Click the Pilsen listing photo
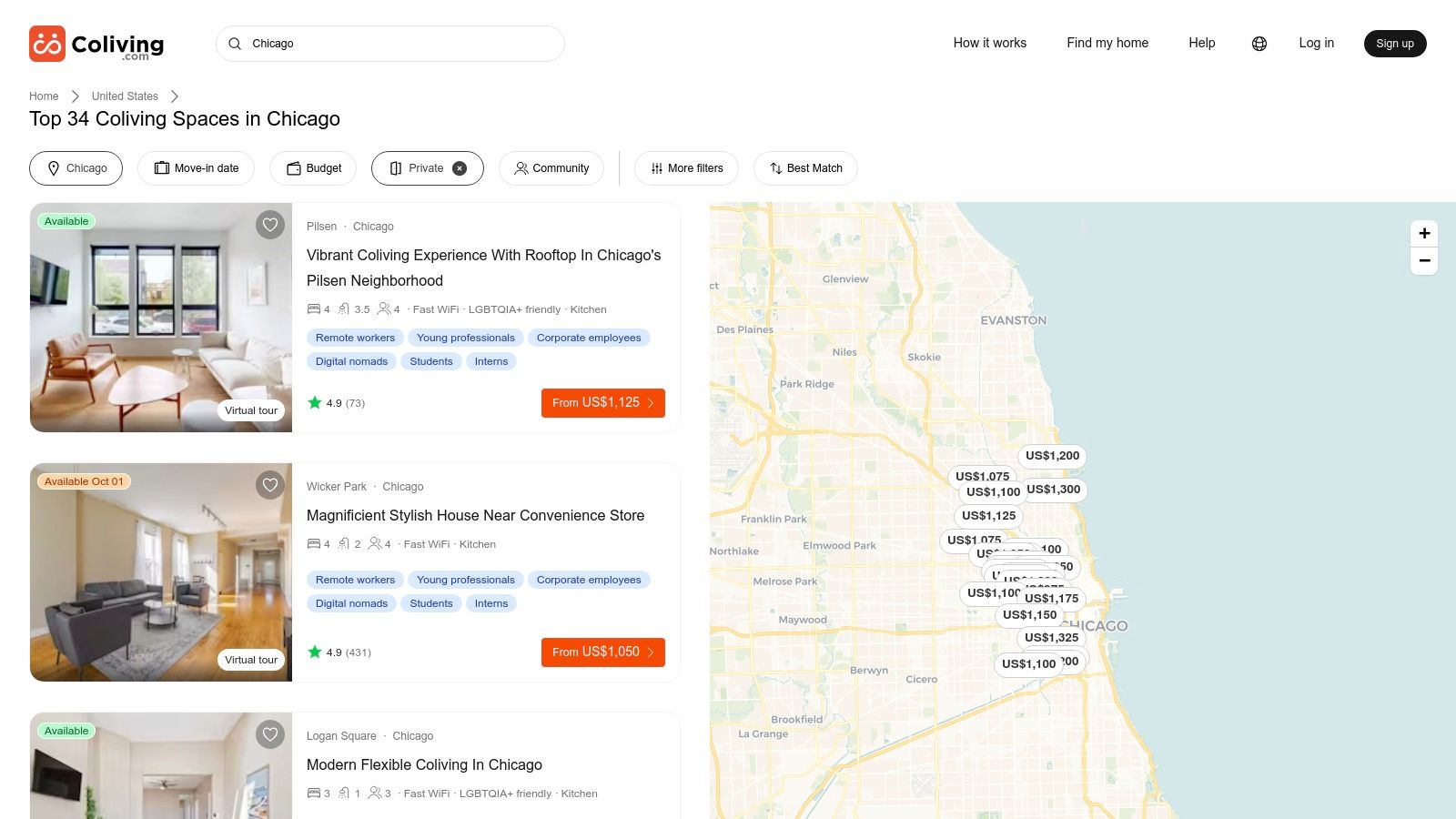 (161, 318)
